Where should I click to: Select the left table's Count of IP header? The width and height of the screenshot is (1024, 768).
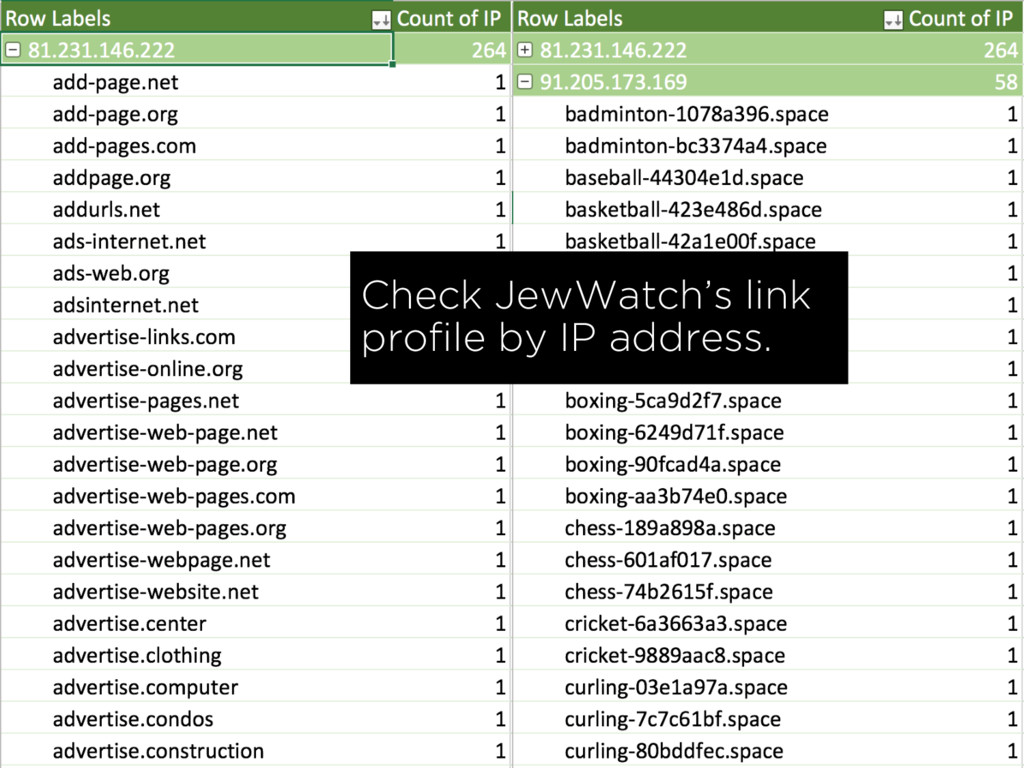(449, 18)
